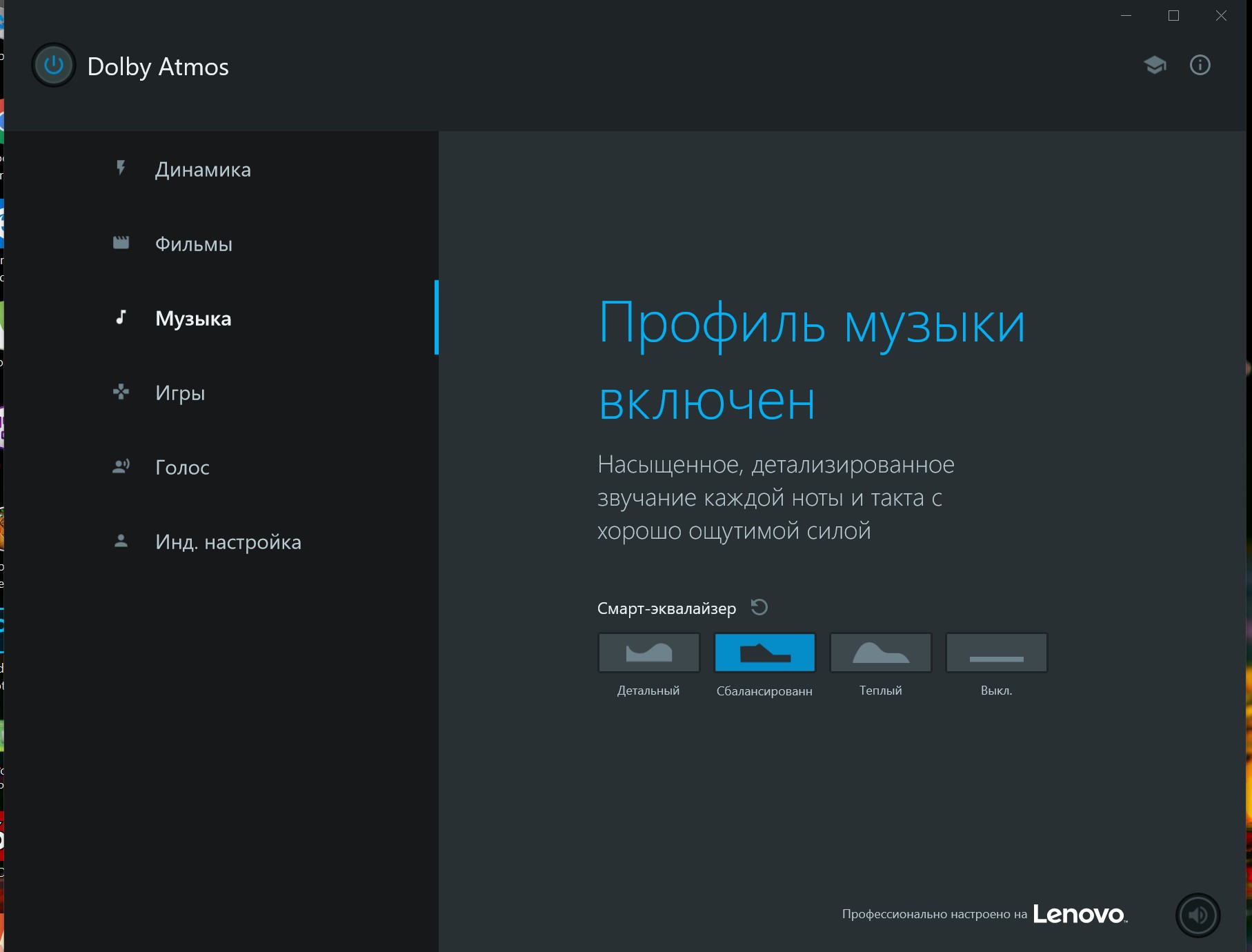Open the info icon in header
Image resolution: width=1252 pixels, height=952 pixels.
[x=1200, y=65]
